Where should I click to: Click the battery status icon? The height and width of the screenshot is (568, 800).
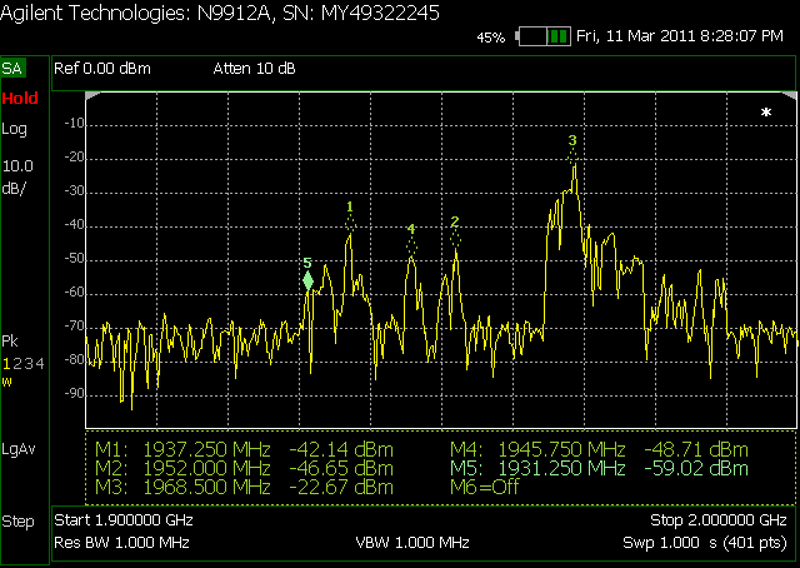click(543, 36)
